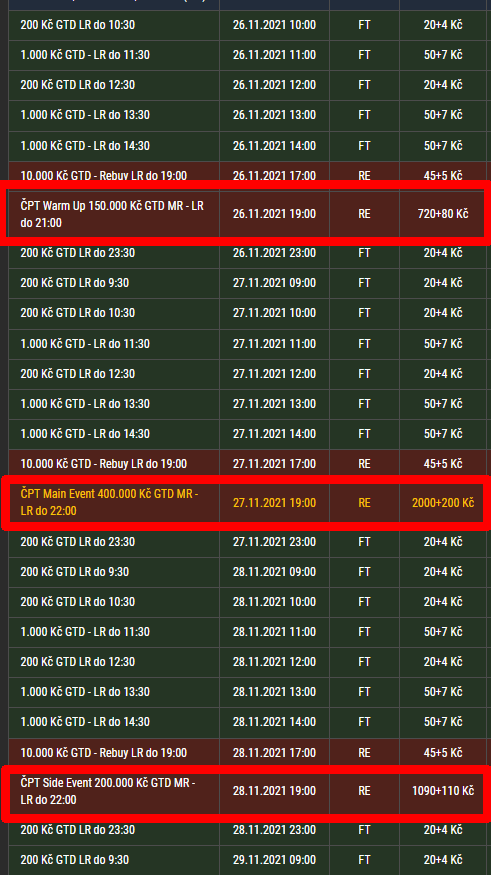
Task: Click the 28.11.2021 12:00 200 Kč GTD row
Action: click(247, 662)
